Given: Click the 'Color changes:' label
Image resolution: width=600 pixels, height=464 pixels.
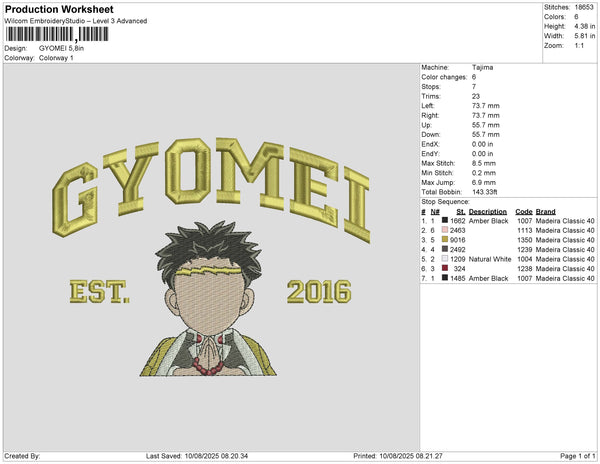Looking at the screenshot, I should [444, 77].
